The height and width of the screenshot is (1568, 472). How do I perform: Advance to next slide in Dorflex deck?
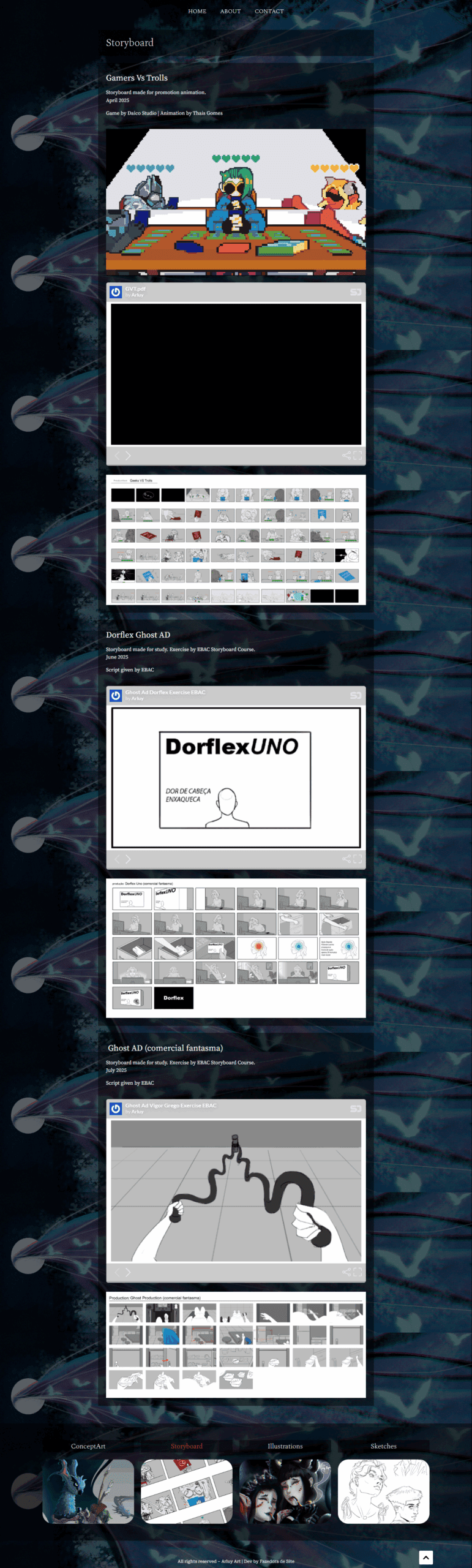[x=128, y=859]
